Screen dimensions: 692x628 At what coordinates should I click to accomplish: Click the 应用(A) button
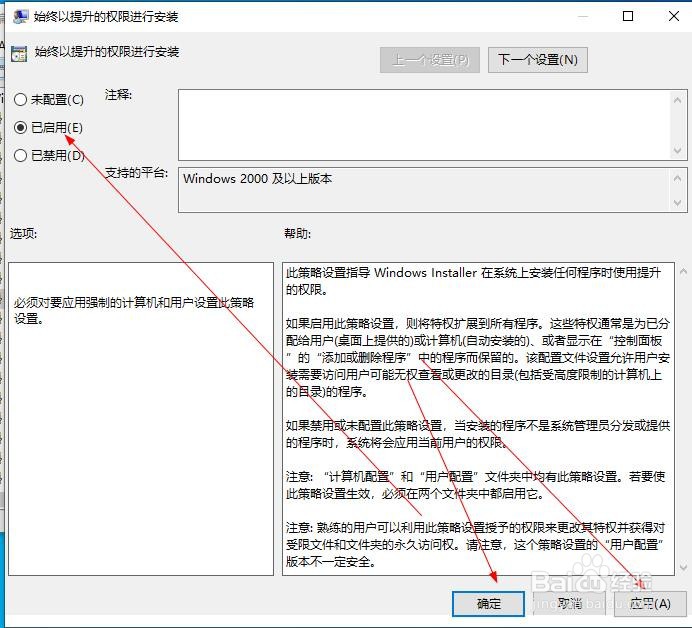[x=651, y=603]
